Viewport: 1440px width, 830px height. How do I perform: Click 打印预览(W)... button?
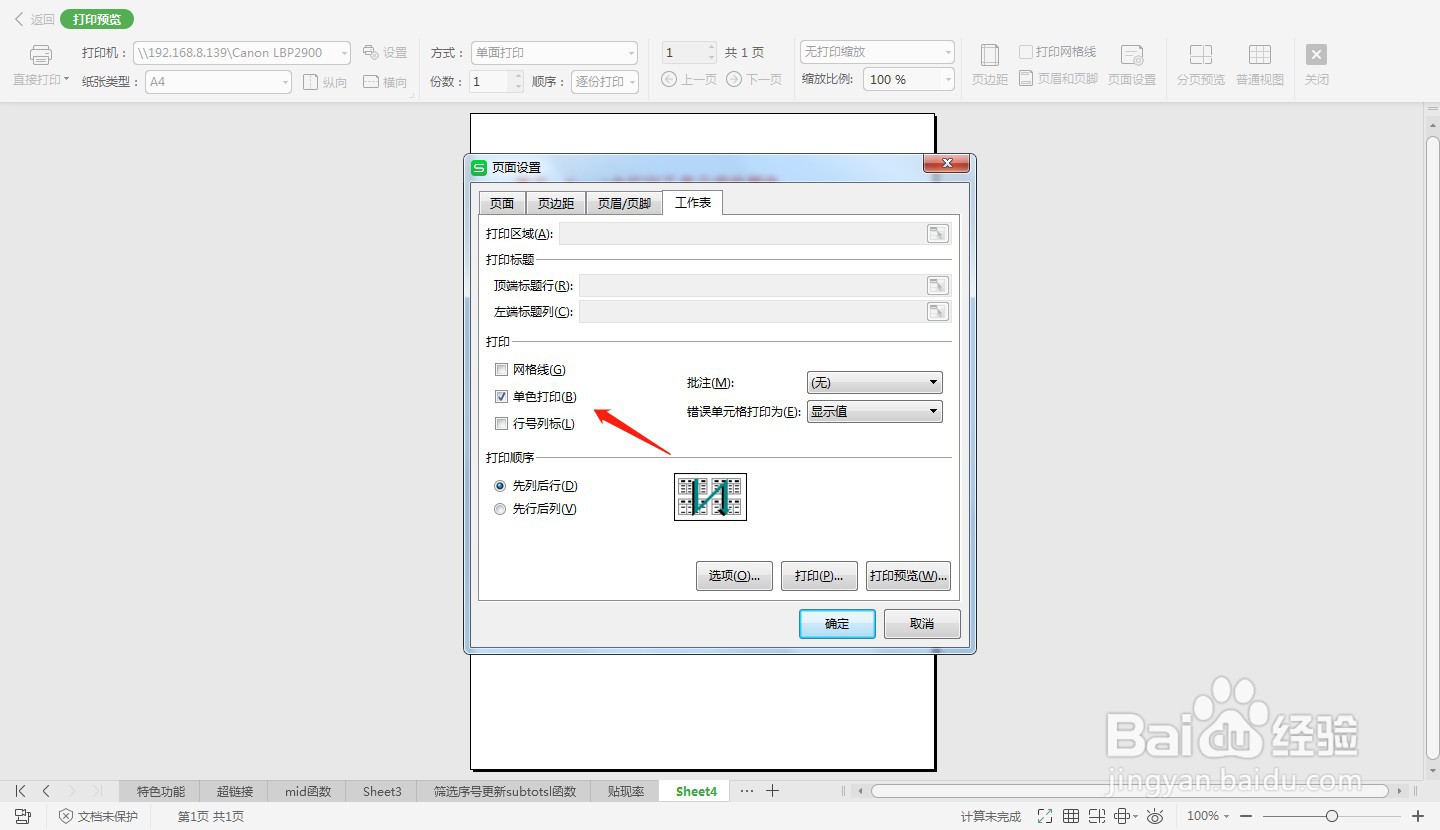(908, 576)
